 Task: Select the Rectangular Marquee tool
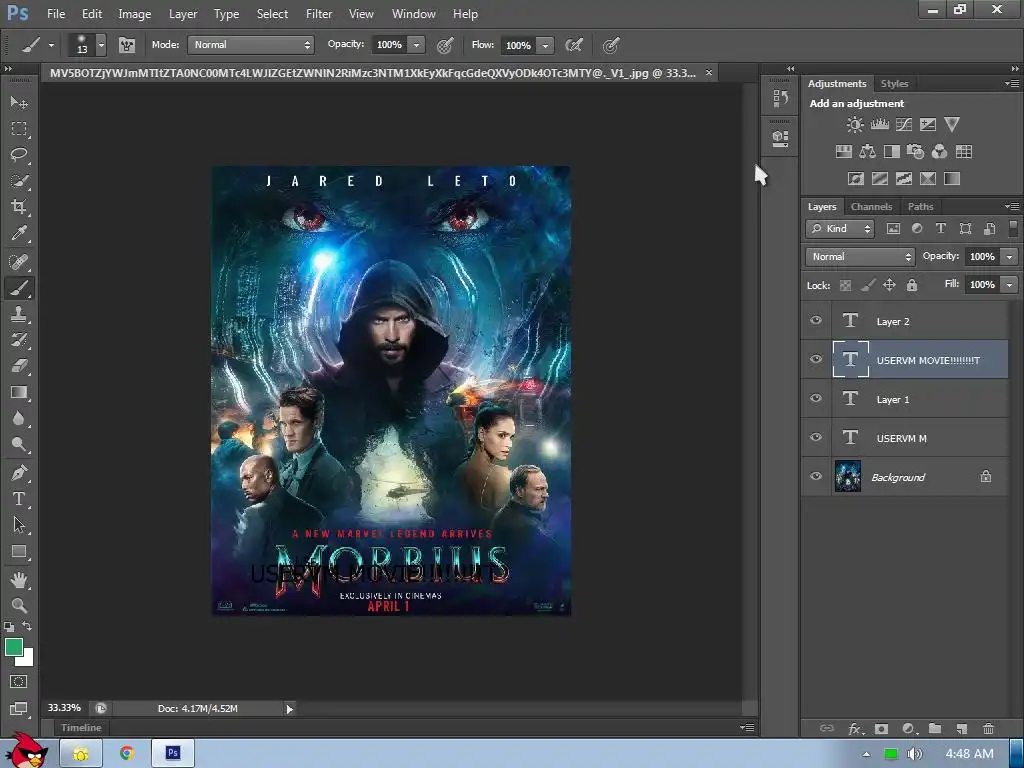pyautogui.click(x=19, y=129)
